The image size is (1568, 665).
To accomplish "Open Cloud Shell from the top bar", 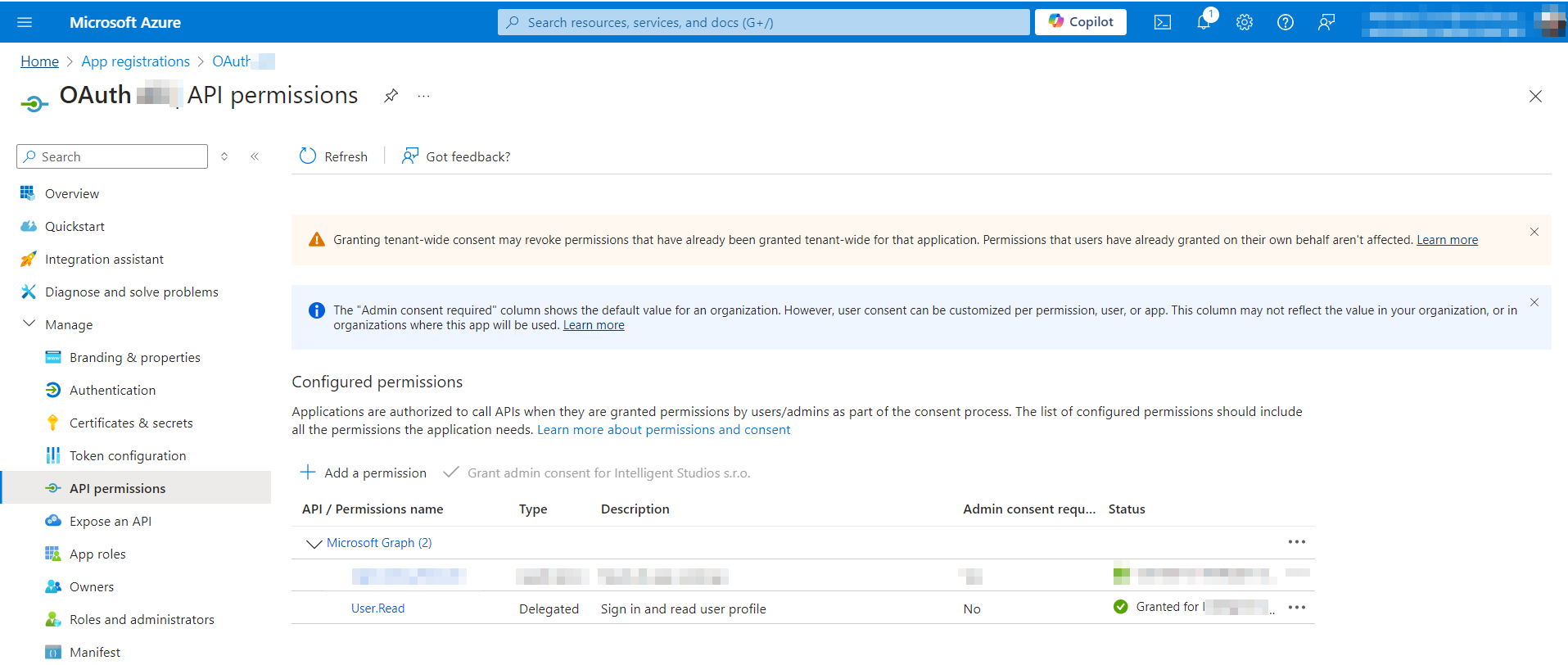I will tap(1162, 22).
